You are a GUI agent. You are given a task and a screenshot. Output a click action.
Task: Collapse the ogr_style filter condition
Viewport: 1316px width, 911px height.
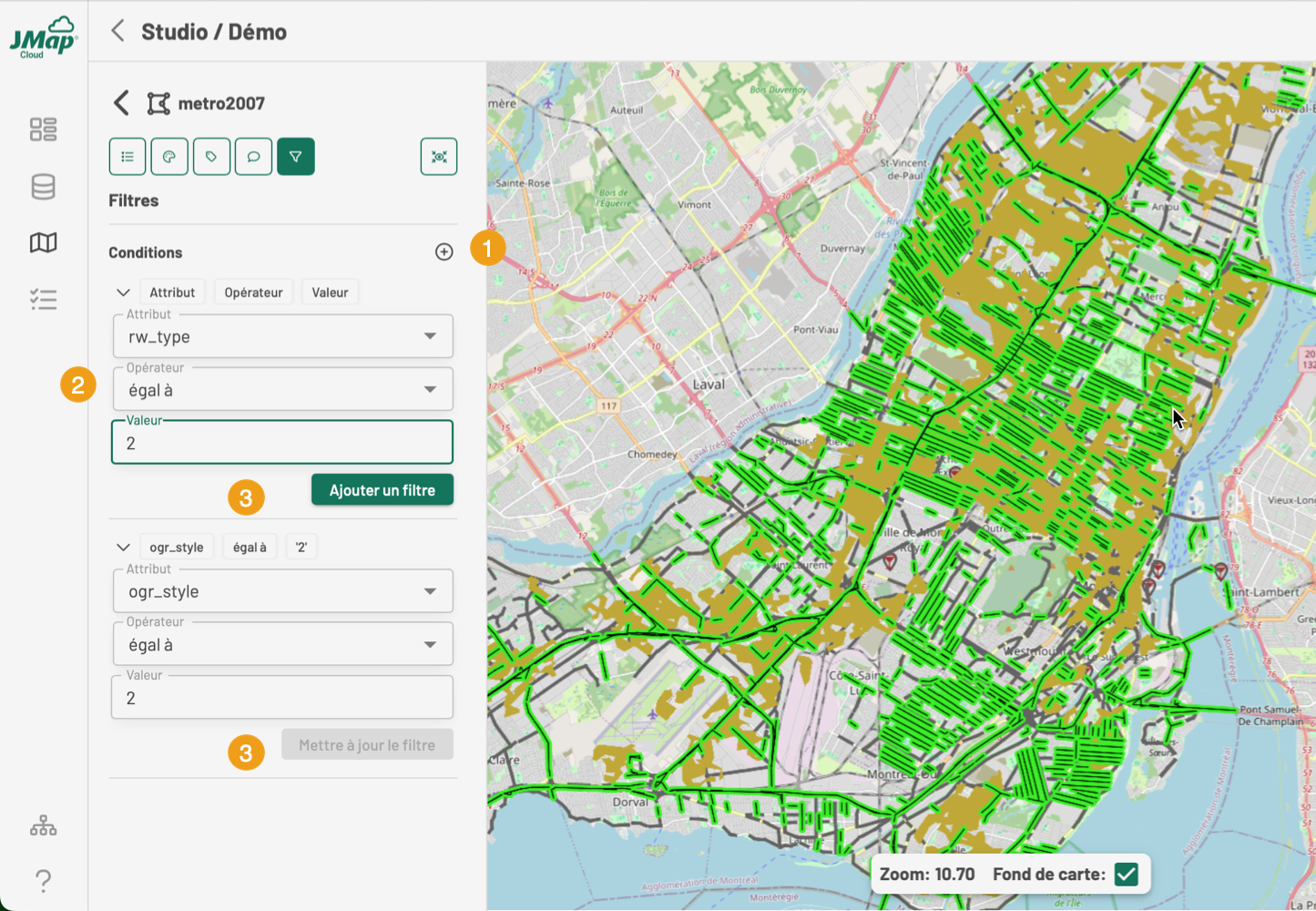pos(123,548)
